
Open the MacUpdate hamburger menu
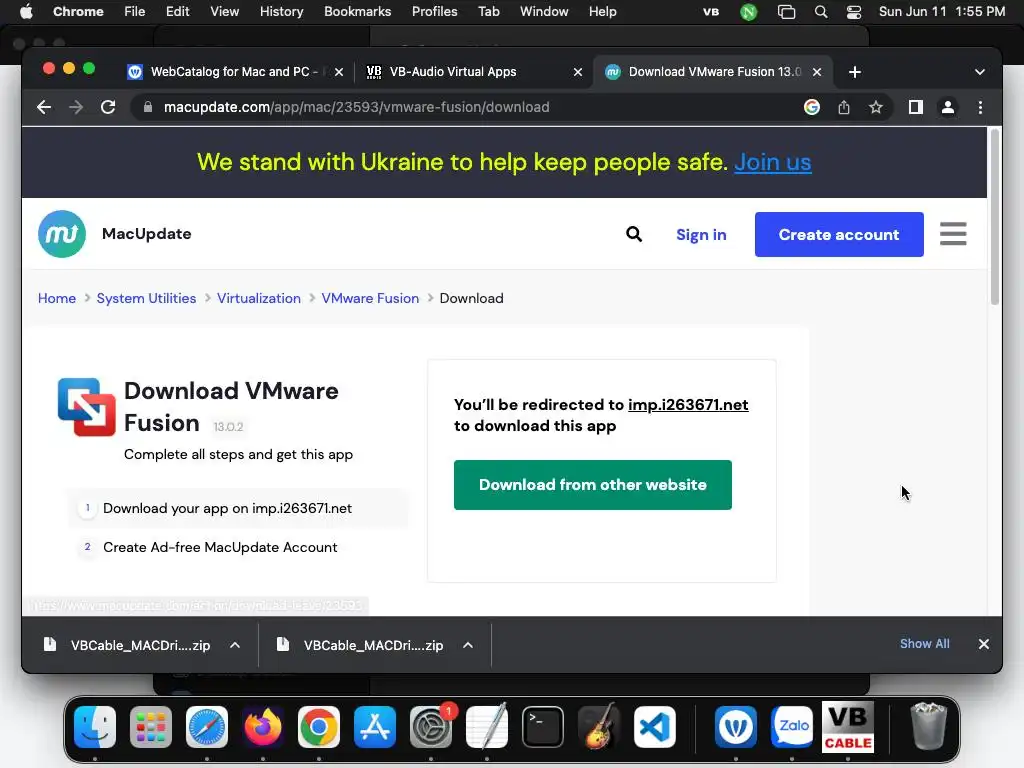click(953, 233)
